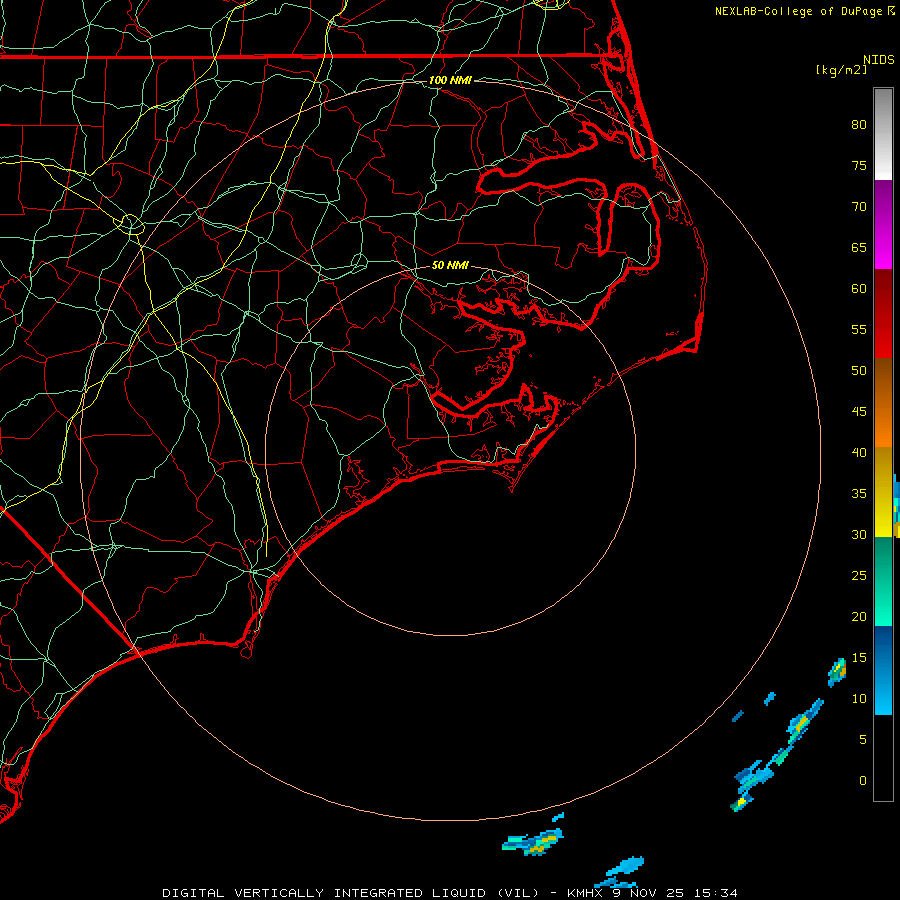Pick the gray-white segment of the color bar
Image resolution: width=900 pixels, height=900 pixels.
tap(883, 134)
